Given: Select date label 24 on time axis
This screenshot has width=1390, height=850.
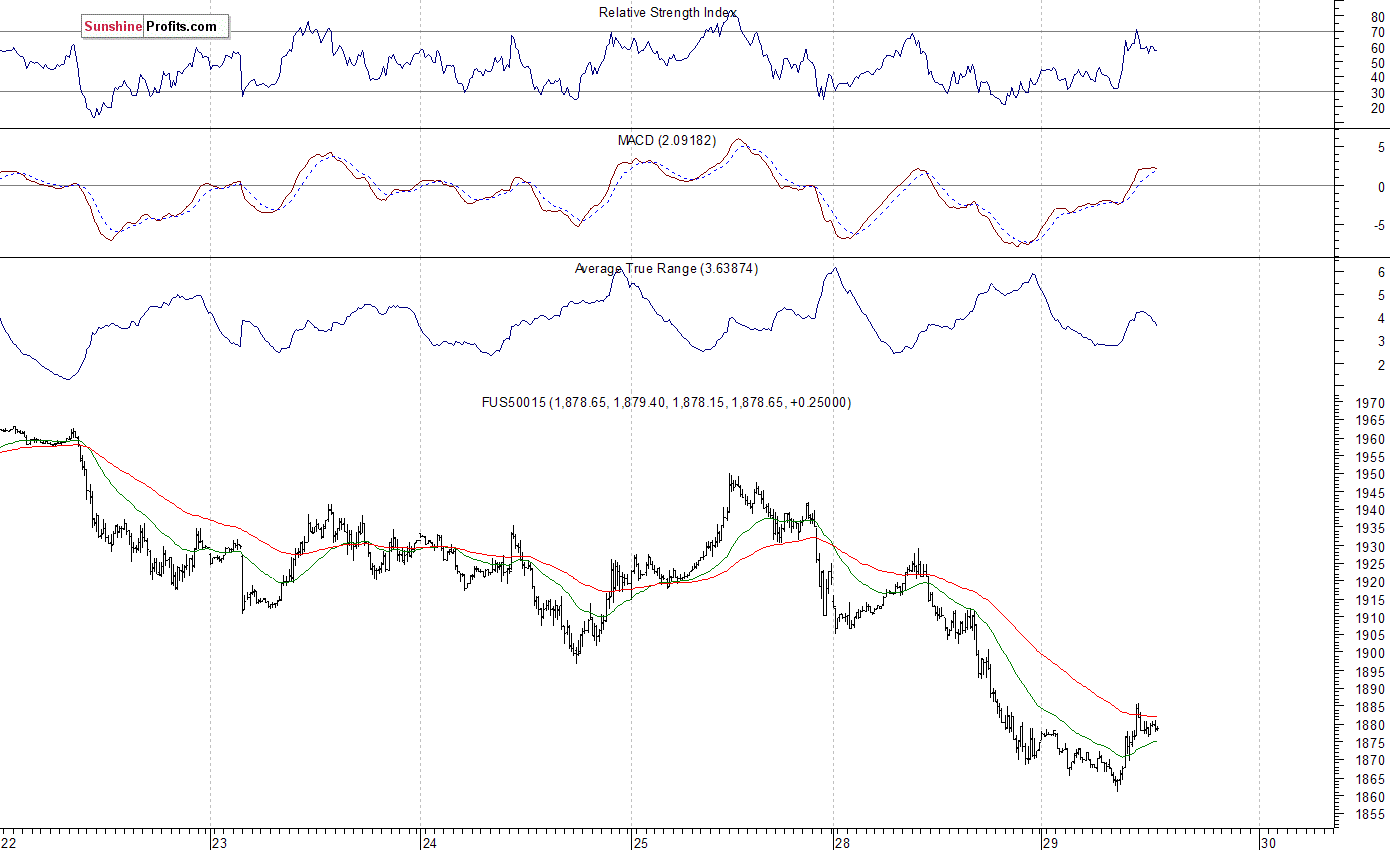Looking at the screenshot, I should click(x=430, y=842).
